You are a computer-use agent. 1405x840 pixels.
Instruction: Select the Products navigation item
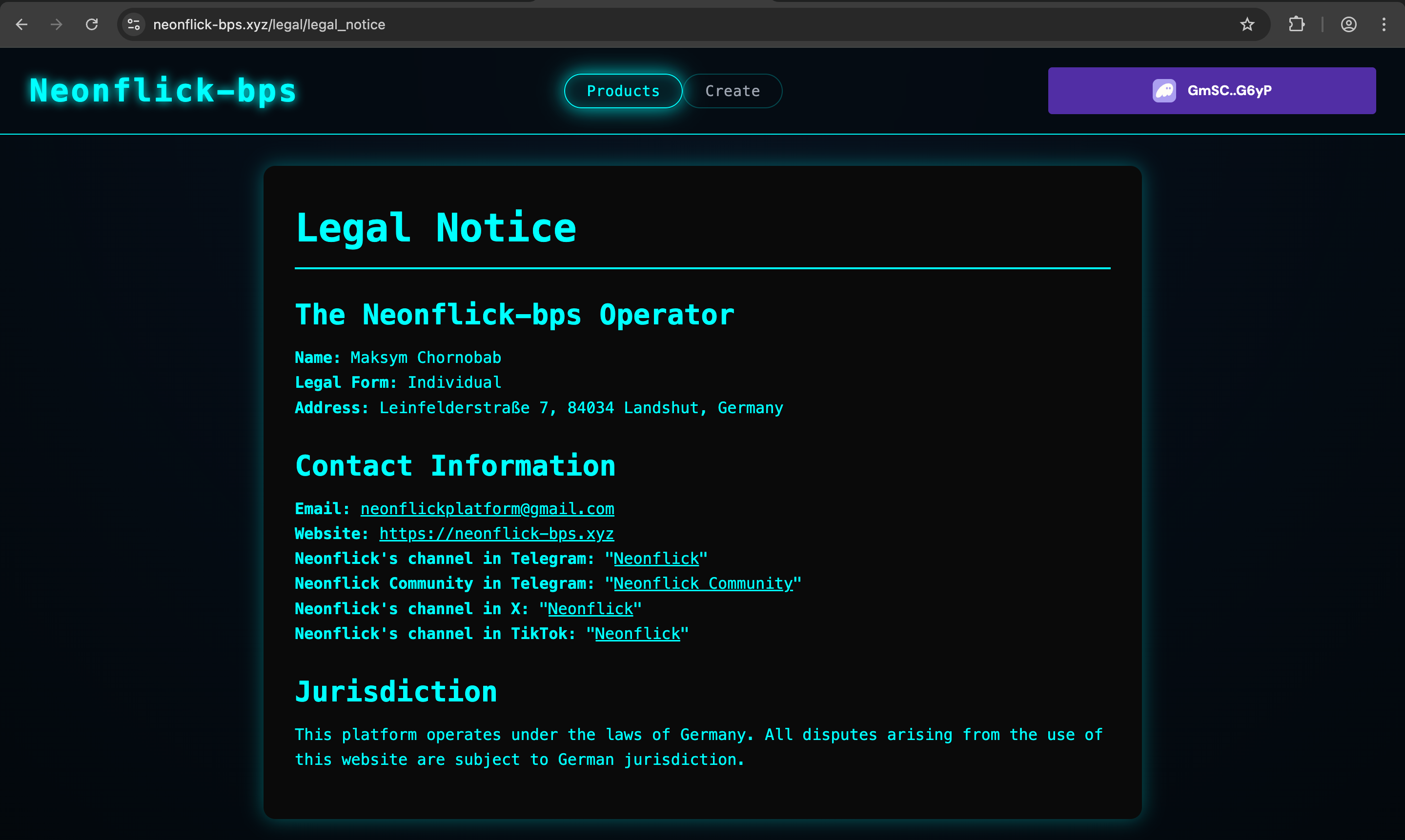[622, 91]
